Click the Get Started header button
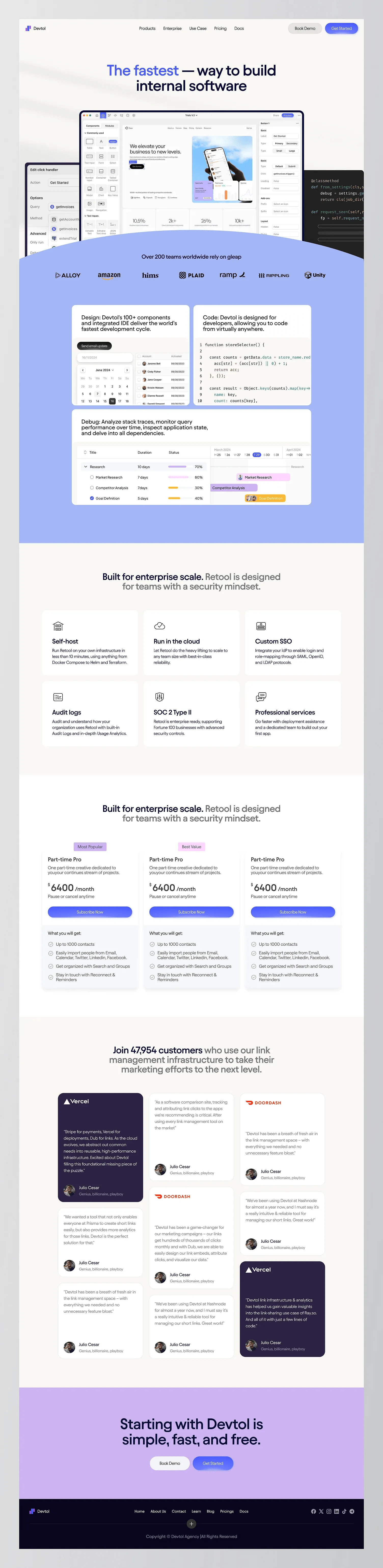This screenshot has width=383, height=1568. (x=341, y=28)
